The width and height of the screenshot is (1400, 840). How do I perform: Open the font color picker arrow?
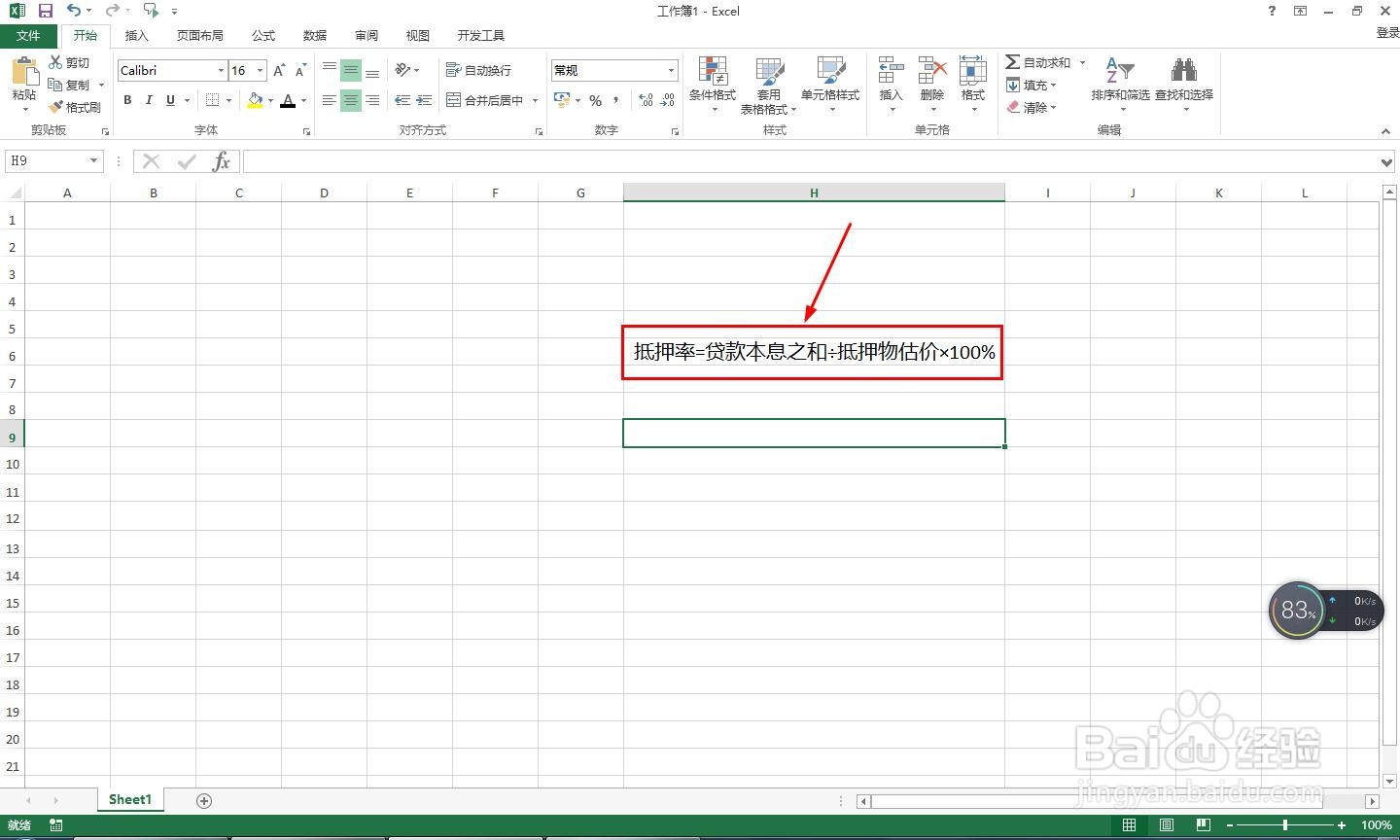tap(303, 100)
